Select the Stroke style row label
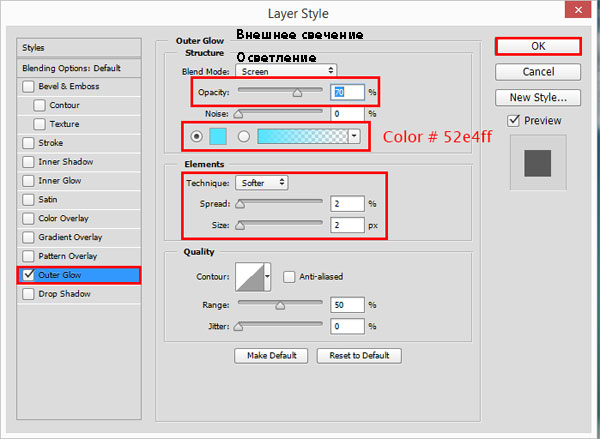Image resolution: width=600 pixels, height=439 pixels. click(x=51, y=143)
